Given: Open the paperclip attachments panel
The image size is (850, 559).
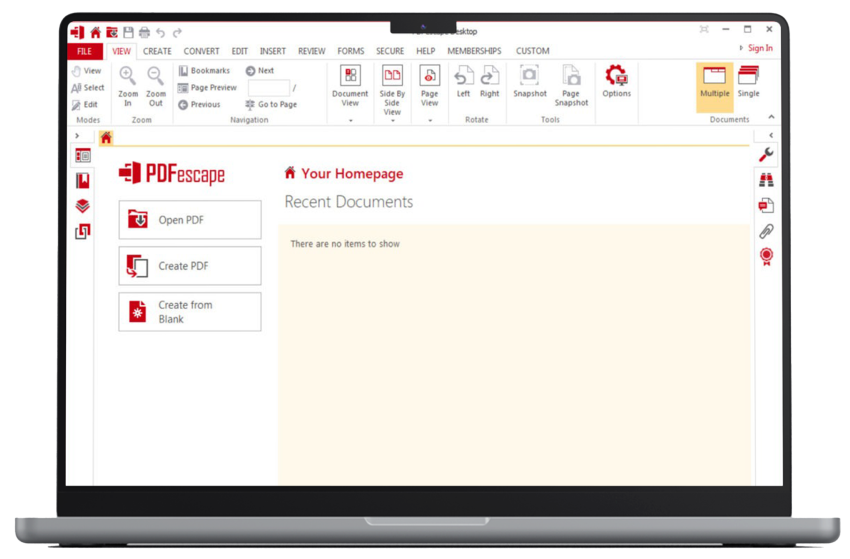Looking at the screenshot, I should [766, 231].
